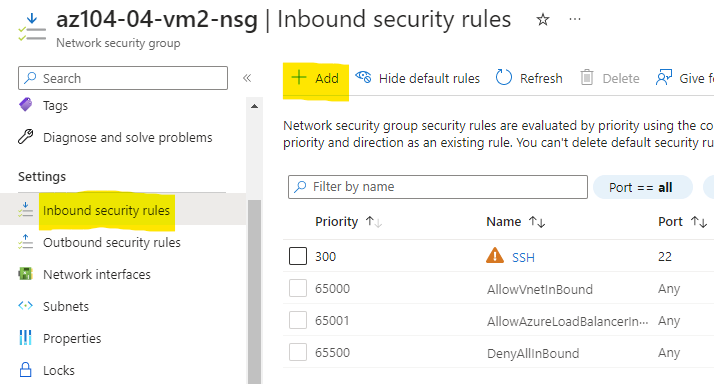Viewport: 714px width, 384px height.
Task: Favorite this page with the star icon
Action: coord(542,20)
